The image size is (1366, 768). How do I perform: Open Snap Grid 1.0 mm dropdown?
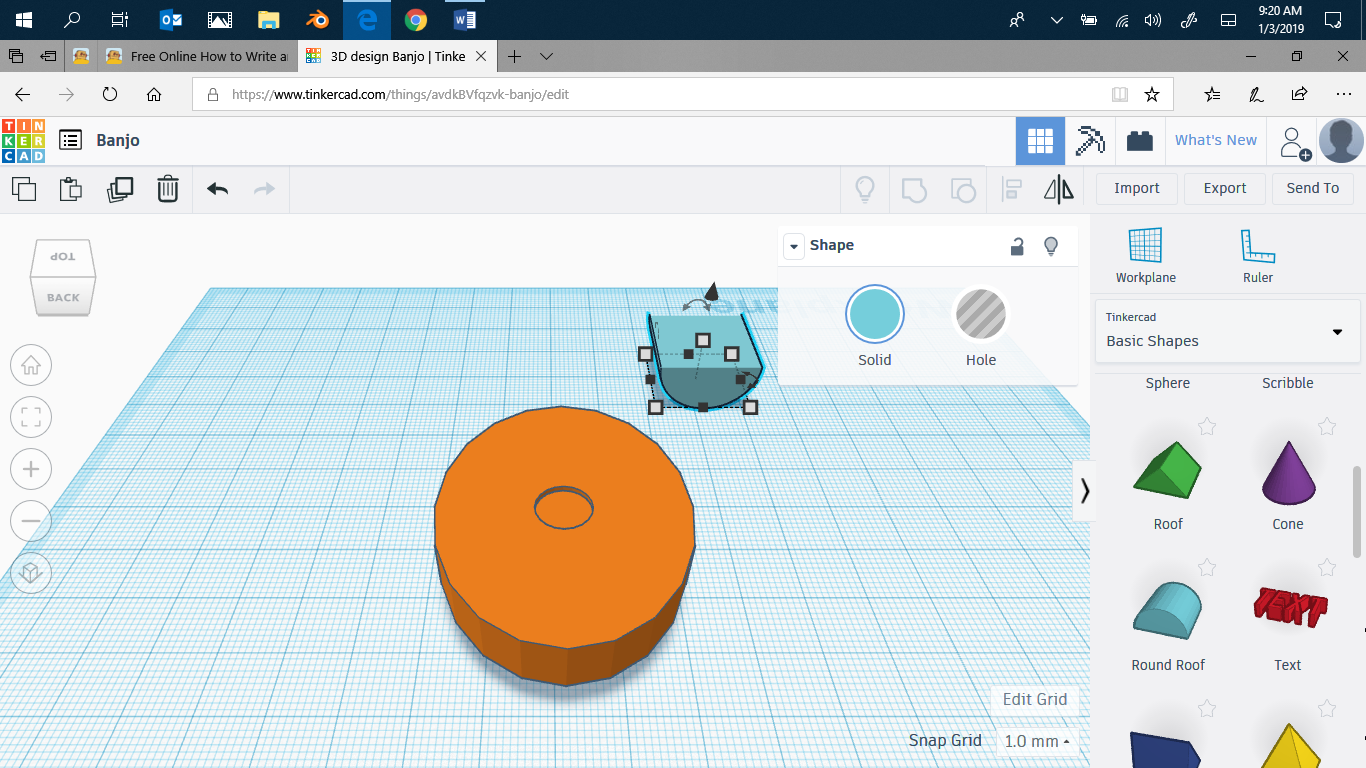(1037, 741)
